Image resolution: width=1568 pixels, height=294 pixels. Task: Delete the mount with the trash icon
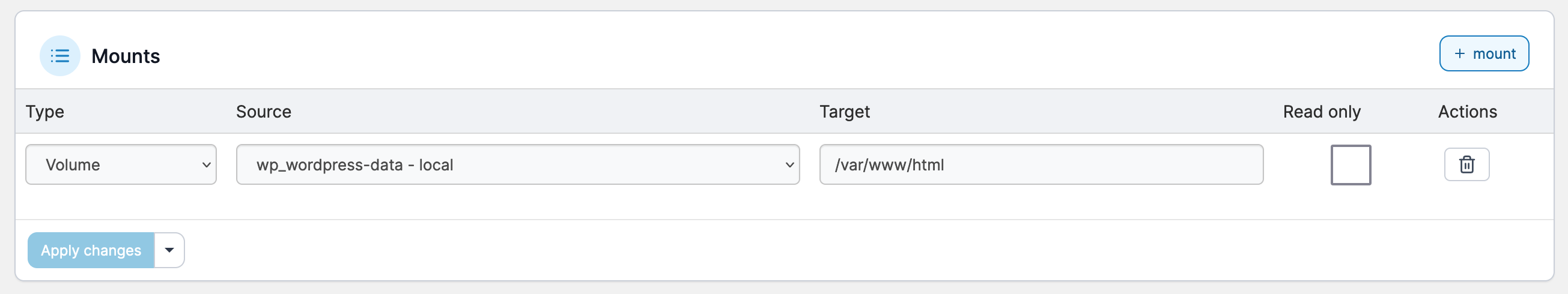[1466, 164]
